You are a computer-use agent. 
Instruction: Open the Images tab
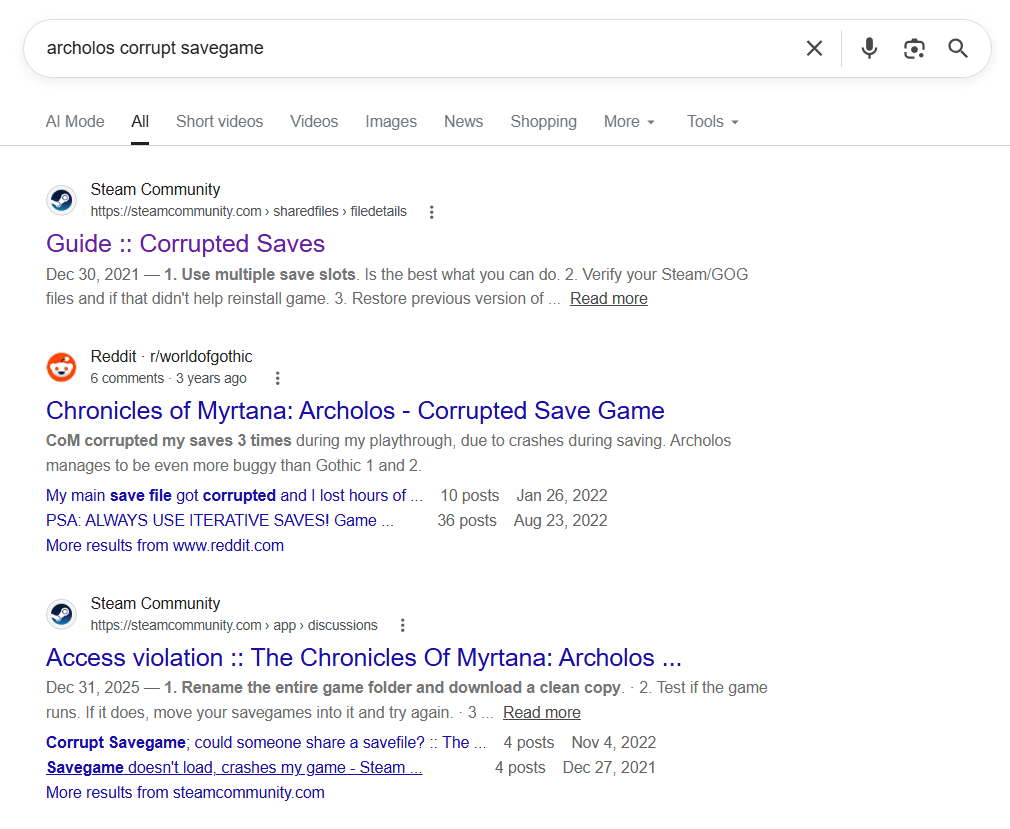[x=391, y=121]
